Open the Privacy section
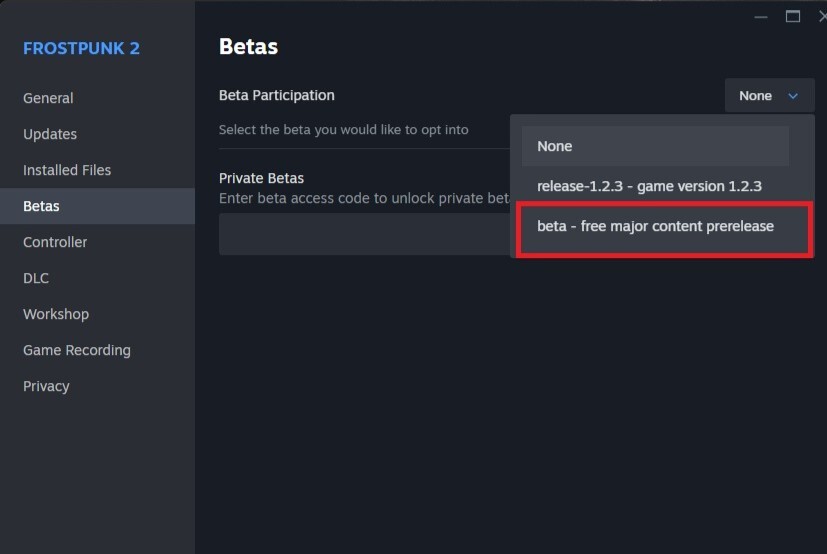 pos(46,386)
